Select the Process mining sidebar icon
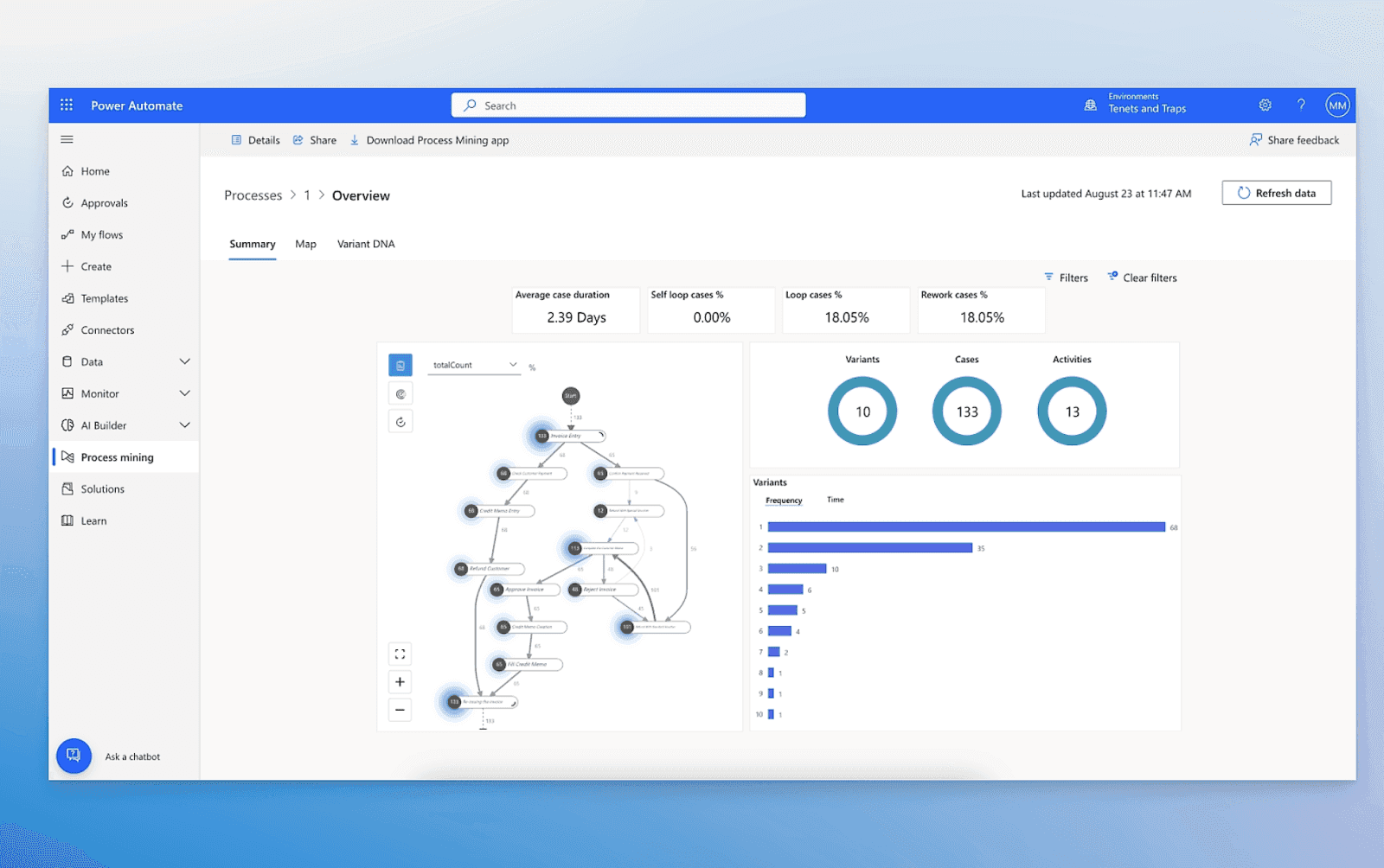 tap(67, 456)
